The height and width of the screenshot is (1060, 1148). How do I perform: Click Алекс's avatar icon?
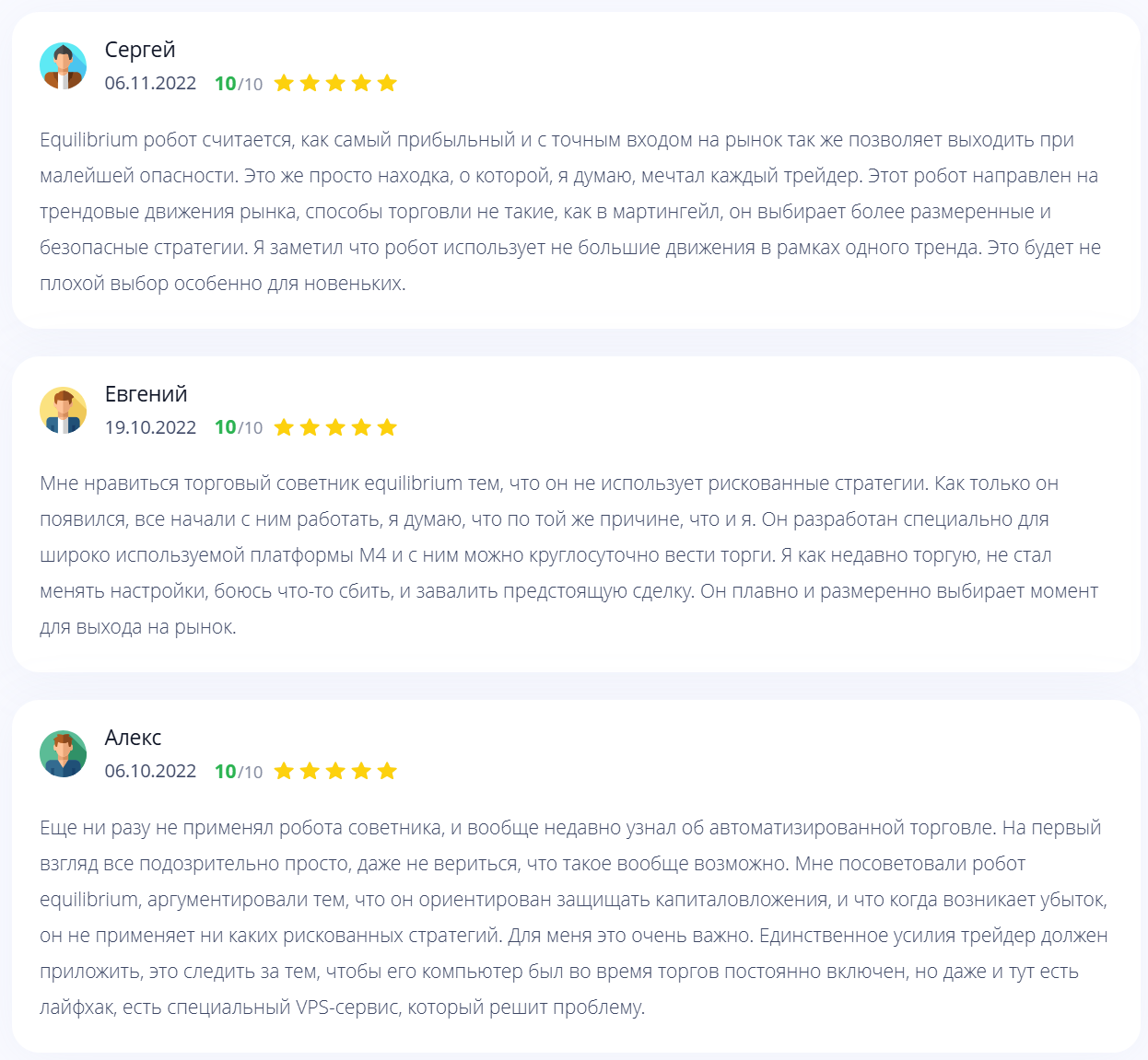click(x=64, y=754)
